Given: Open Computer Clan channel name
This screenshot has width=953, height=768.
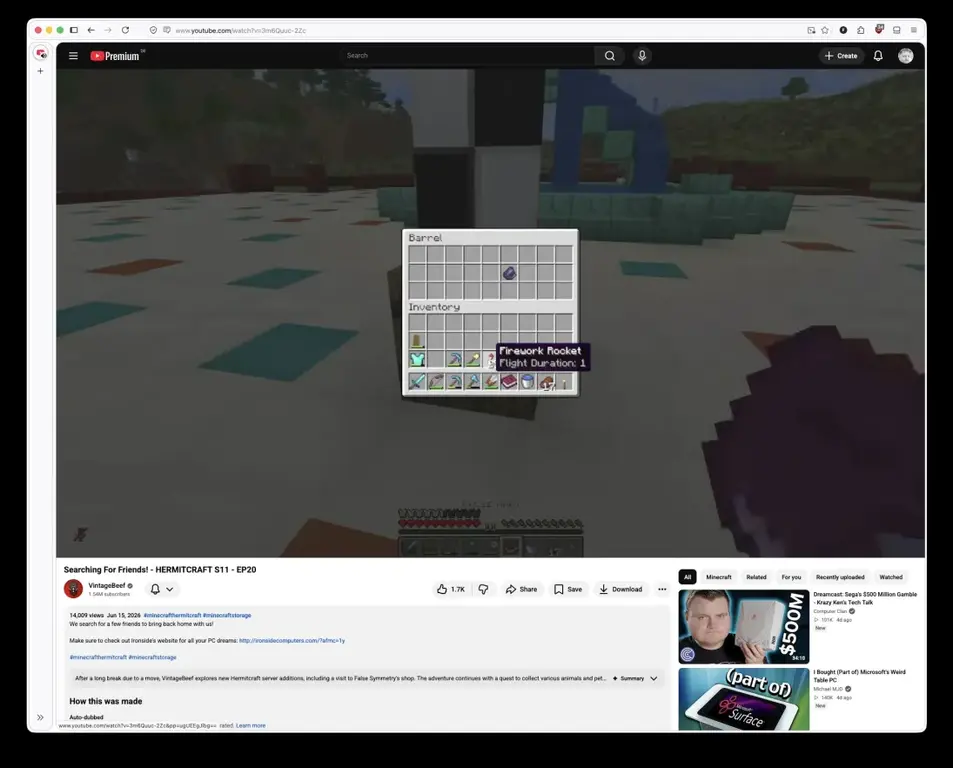Looking at the screenshot, I should click(x=830, y=611).
